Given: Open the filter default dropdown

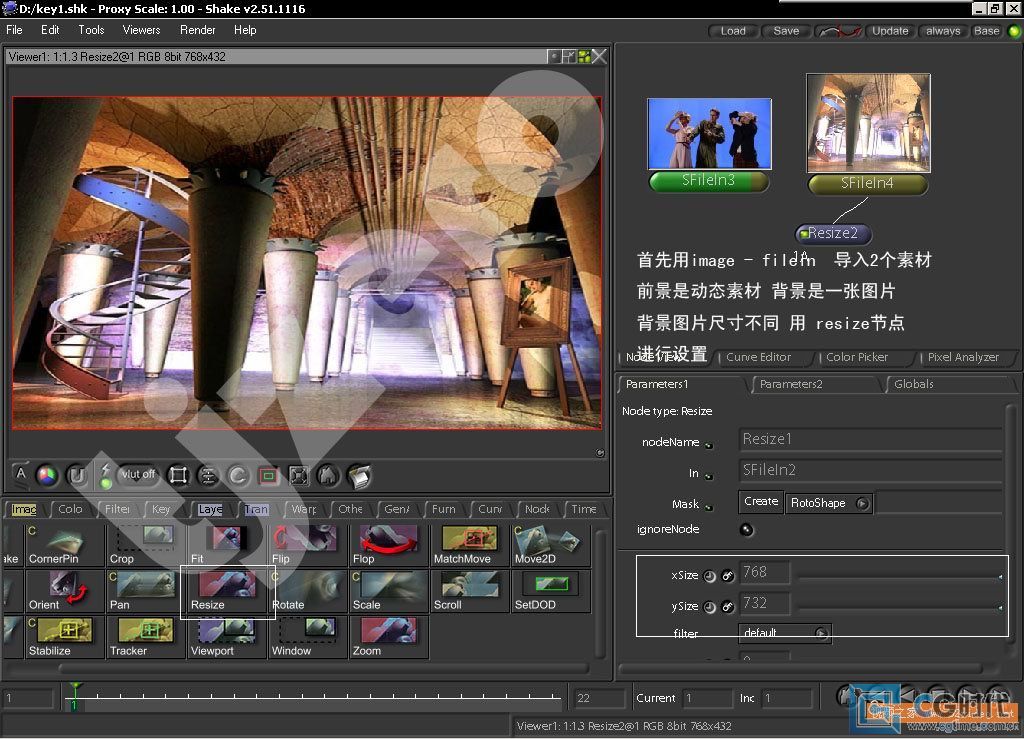Looking at the screenshot, I should click(x=785, y=633).
